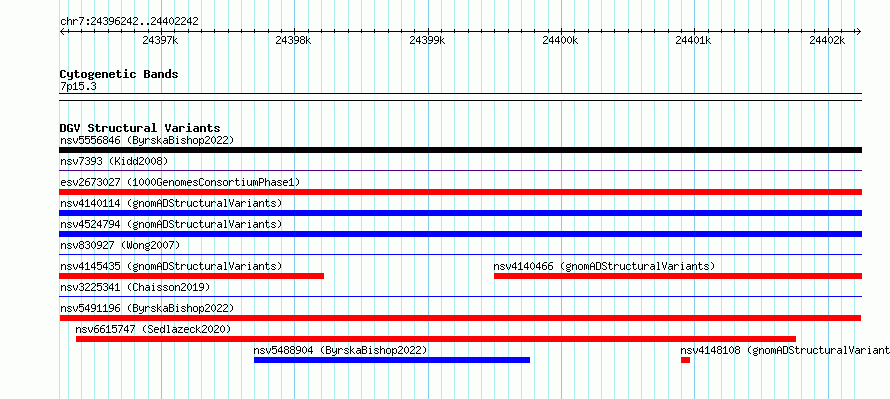This screenshot has height=399, width=890.
Task: Open the nsv5488904 (ByrskaBishop2022) label
Action: click(340, 350)
